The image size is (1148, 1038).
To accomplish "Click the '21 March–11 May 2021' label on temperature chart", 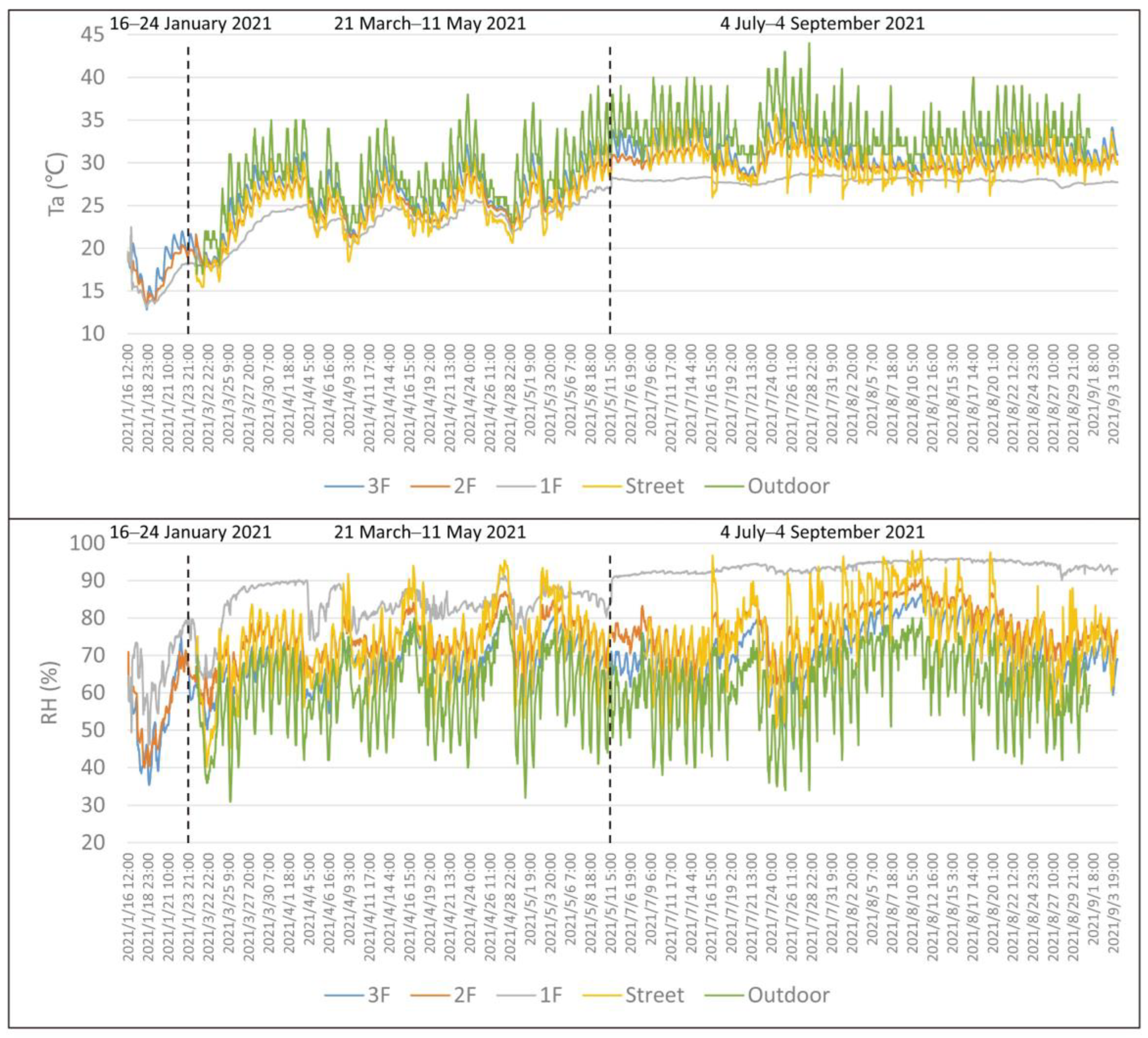I will 430,23.
